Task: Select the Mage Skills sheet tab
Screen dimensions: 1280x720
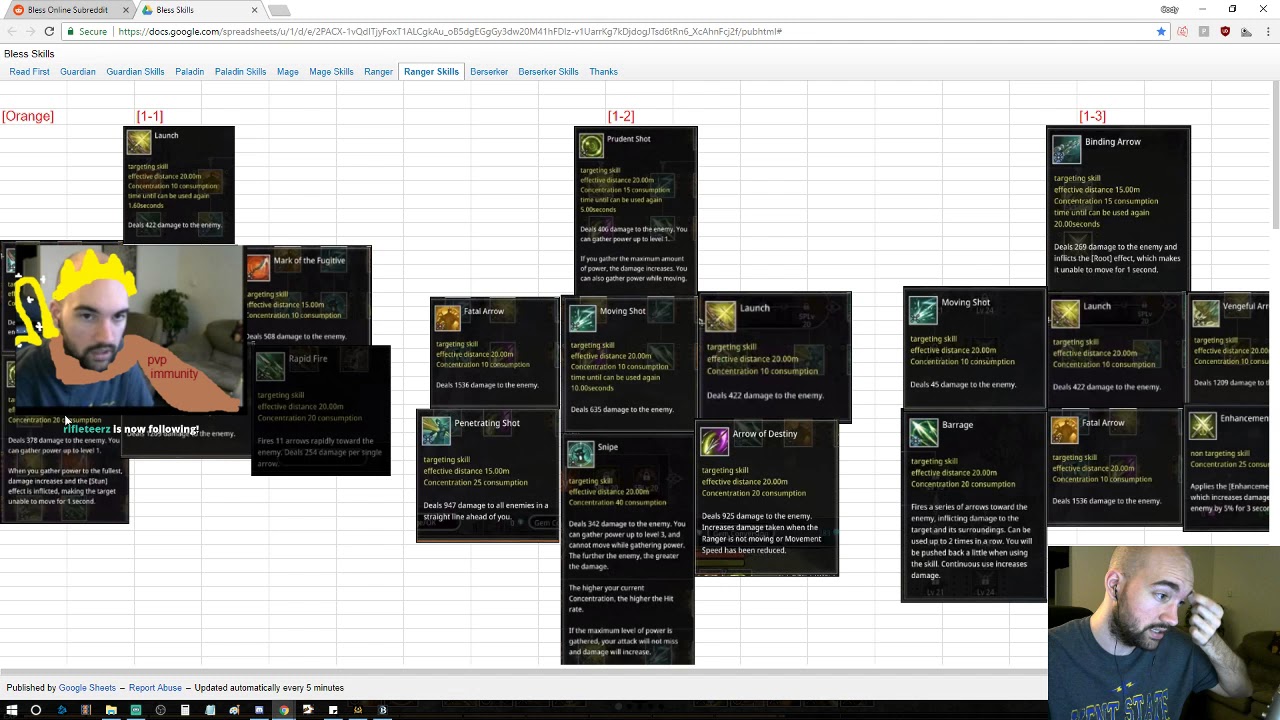Action: click(331, 72)
